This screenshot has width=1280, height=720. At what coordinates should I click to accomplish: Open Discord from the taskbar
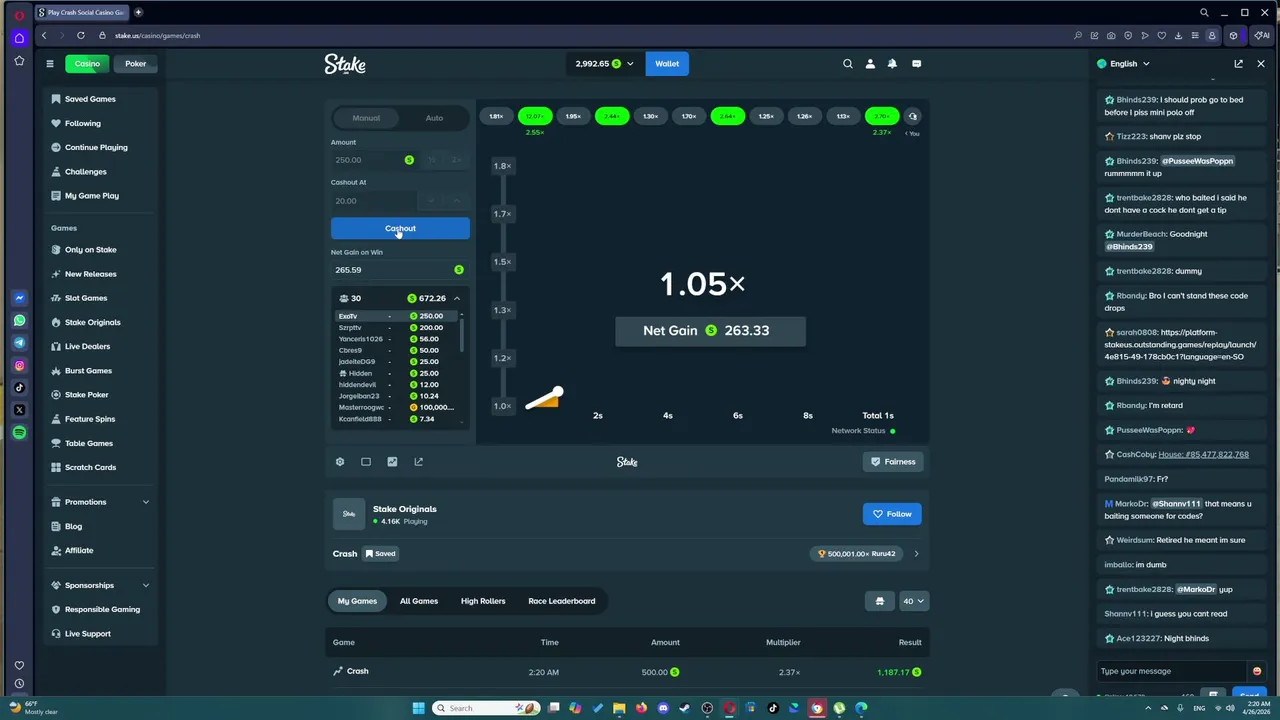click(663, 708)
